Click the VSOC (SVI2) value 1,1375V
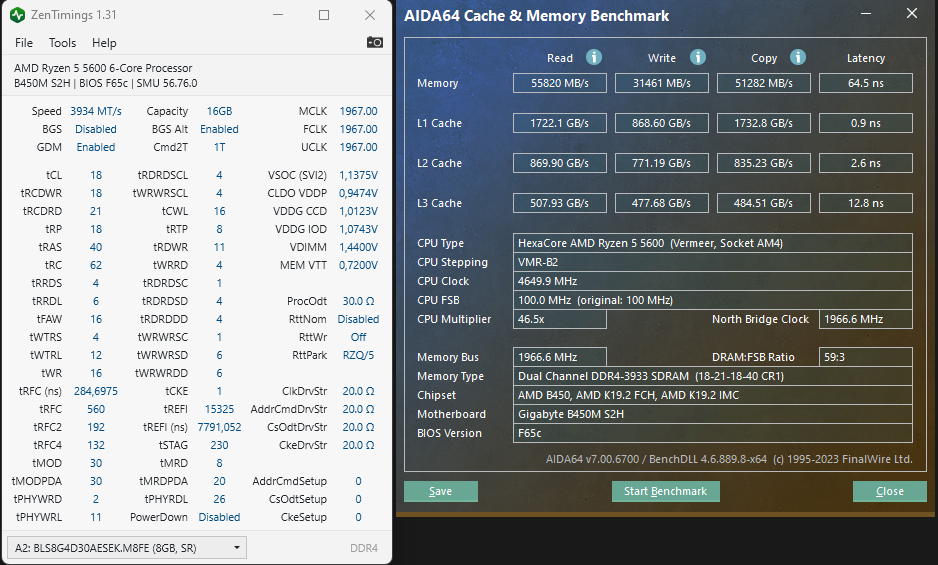This screenshot has height=565, width=938. (x=358, y=175)
